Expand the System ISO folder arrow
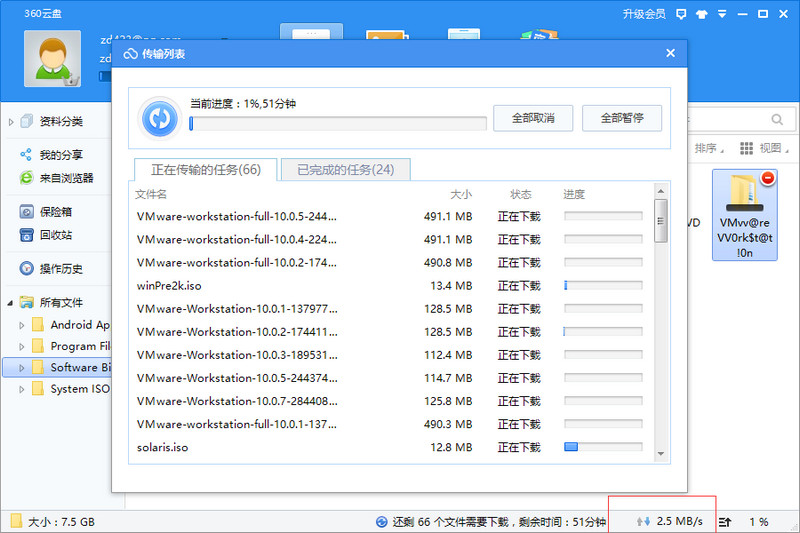This screenshot has height=533, width=800. 21,389
